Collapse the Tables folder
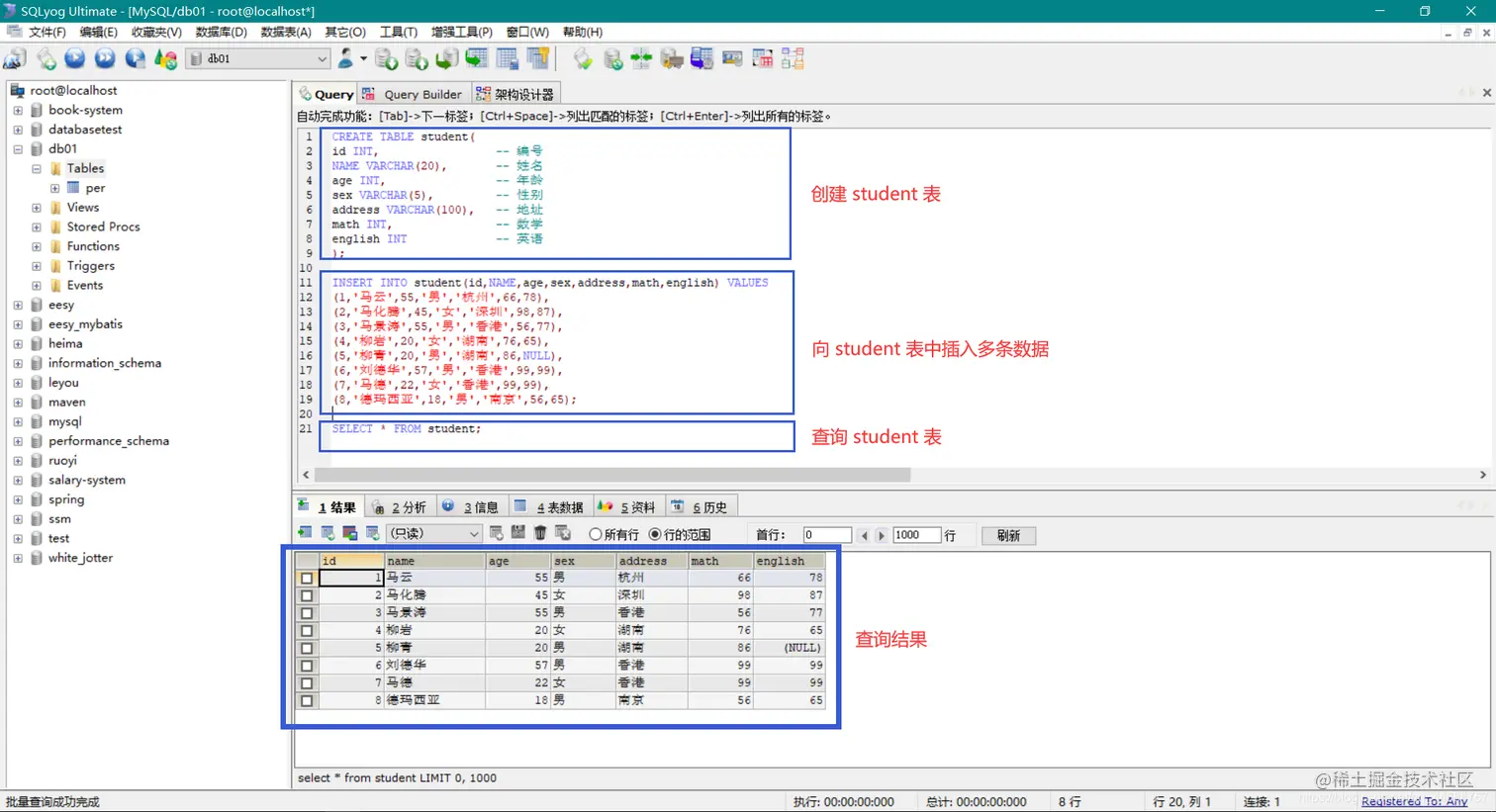The width and height of the screenshot is (1496, 812). click(x=37, y=169)
